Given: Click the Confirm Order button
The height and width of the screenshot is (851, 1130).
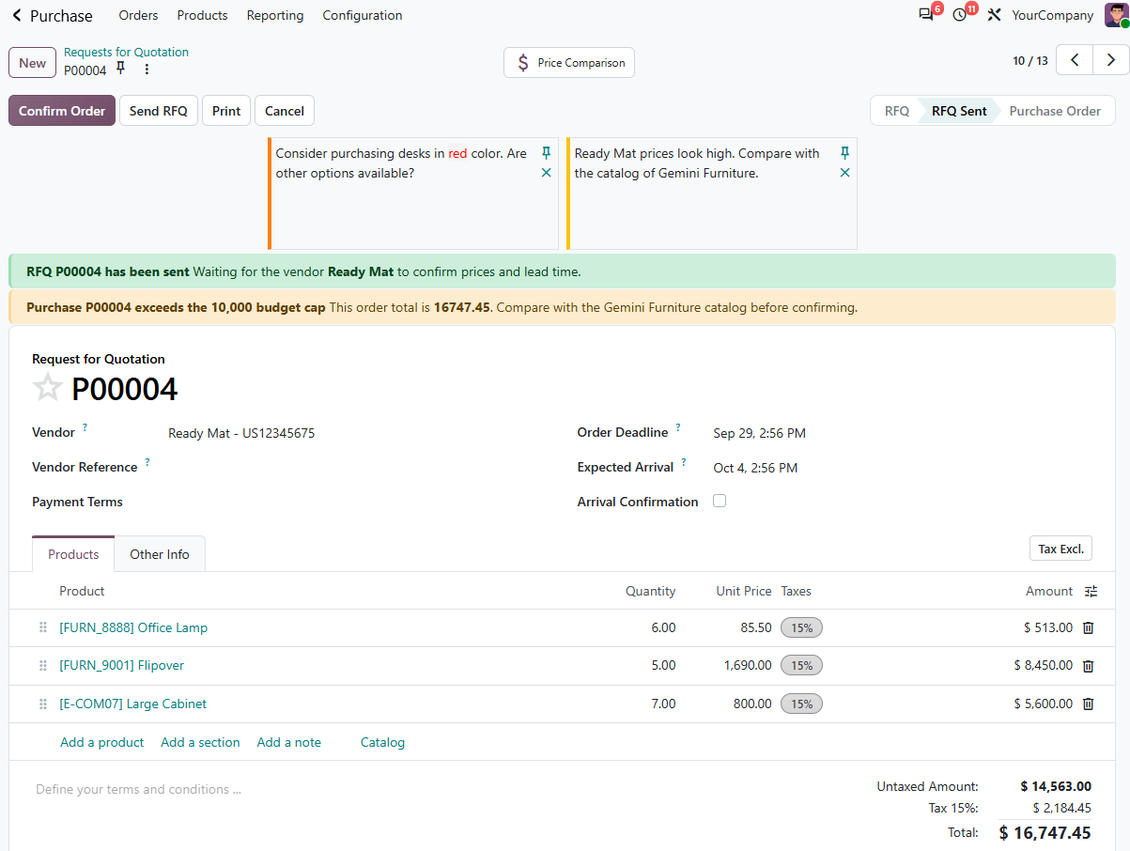Looking at the screenshot, I should (x=62, y=110).
